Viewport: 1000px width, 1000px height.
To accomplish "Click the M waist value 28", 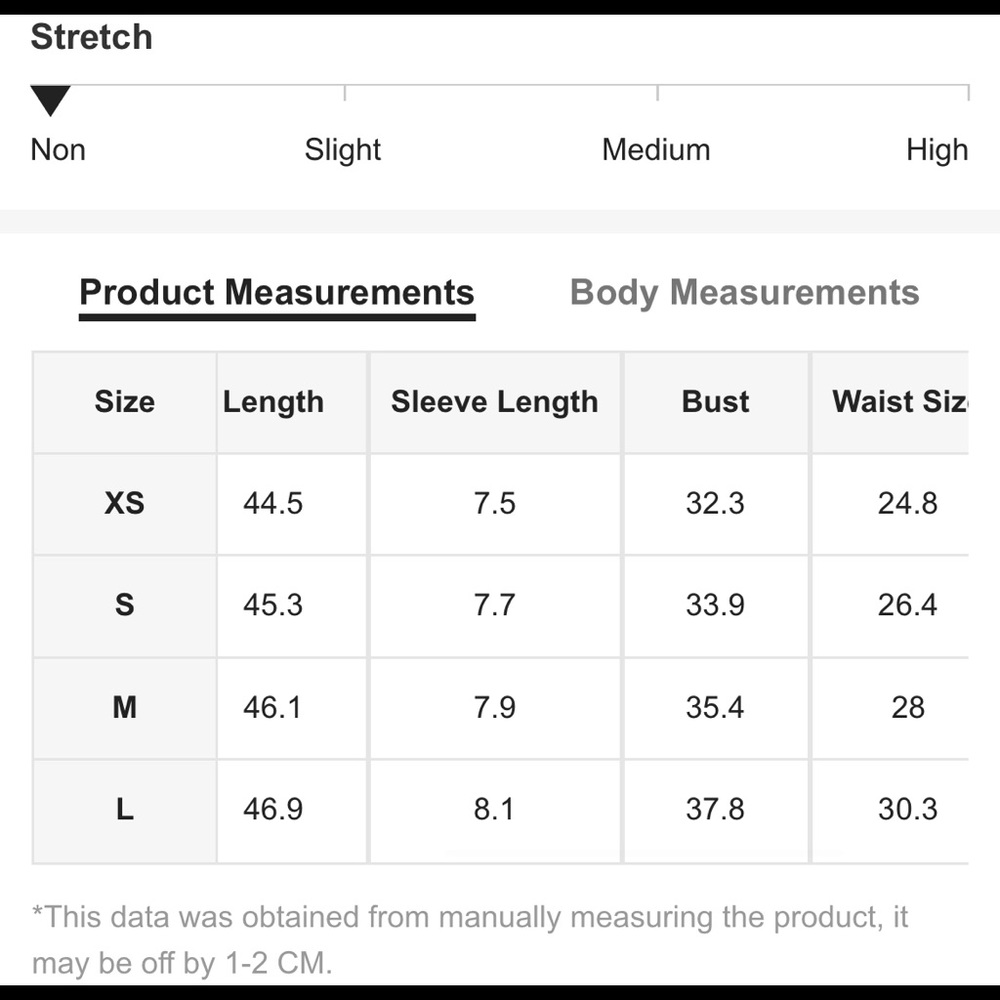I will (908, 707).
